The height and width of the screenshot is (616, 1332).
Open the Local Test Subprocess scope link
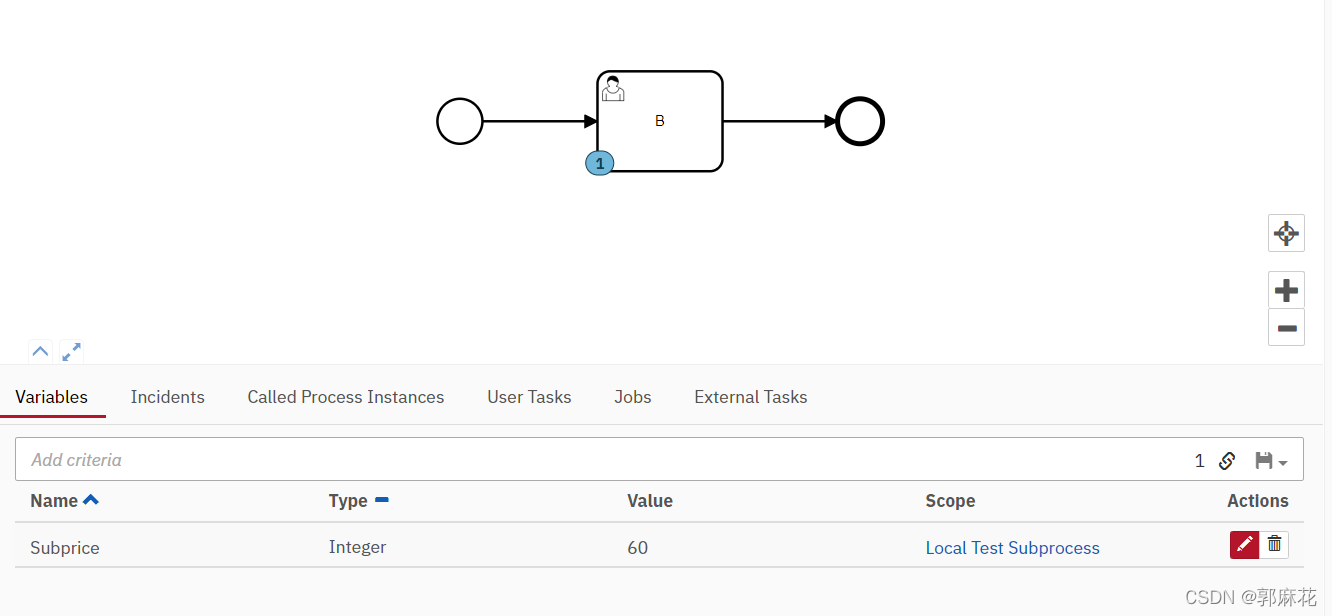pyautogui.click(x=1012, y=548)
